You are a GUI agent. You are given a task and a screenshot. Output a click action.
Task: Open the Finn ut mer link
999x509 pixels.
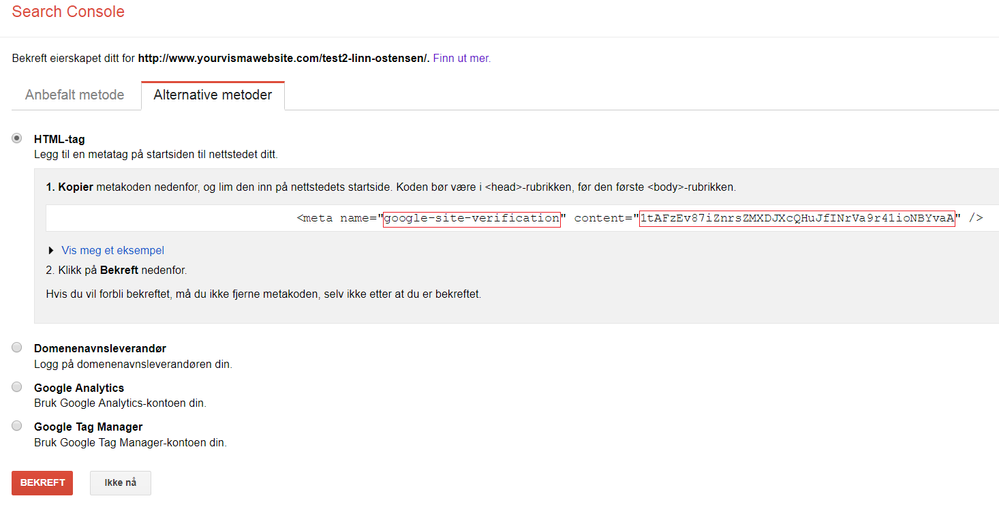pyautogui.click(x=462, y=58)
